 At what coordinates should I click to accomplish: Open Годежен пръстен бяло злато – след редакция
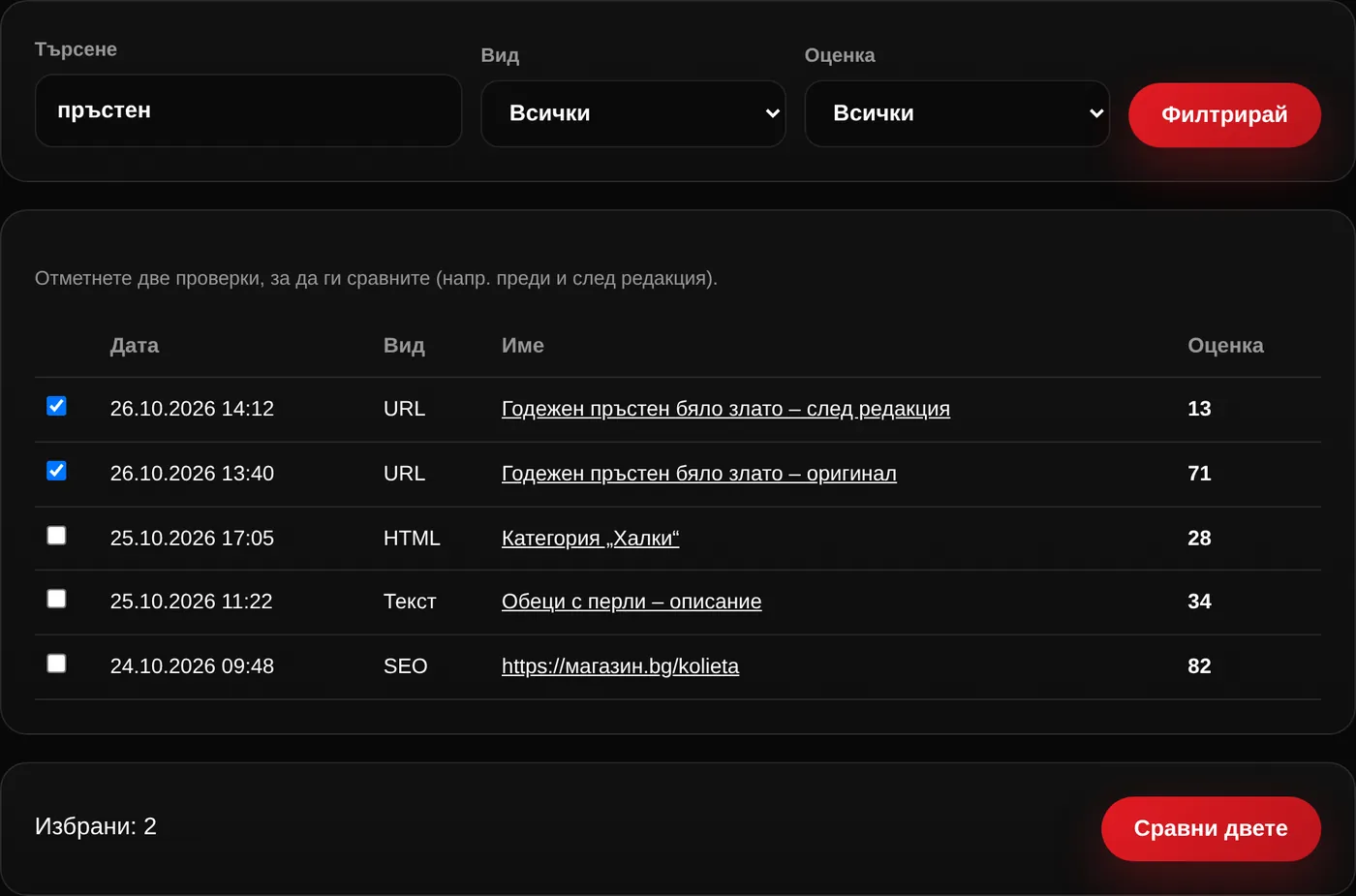pyautogui.click(x=725, y=409)
